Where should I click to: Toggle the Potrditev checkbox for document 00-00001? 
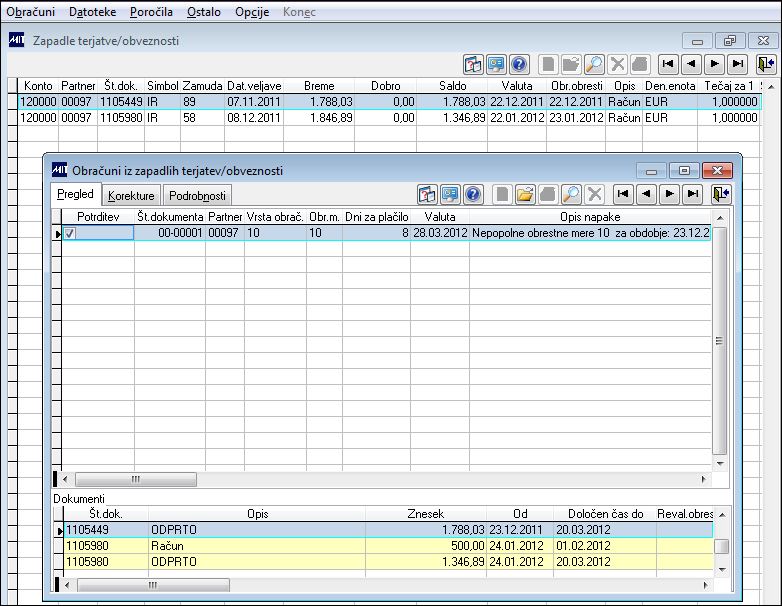70,233
